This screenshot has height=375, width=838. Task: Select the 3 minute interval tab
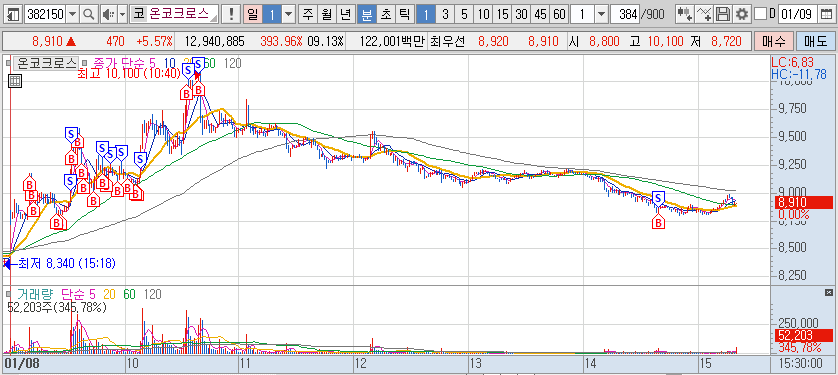coord(445,14)
